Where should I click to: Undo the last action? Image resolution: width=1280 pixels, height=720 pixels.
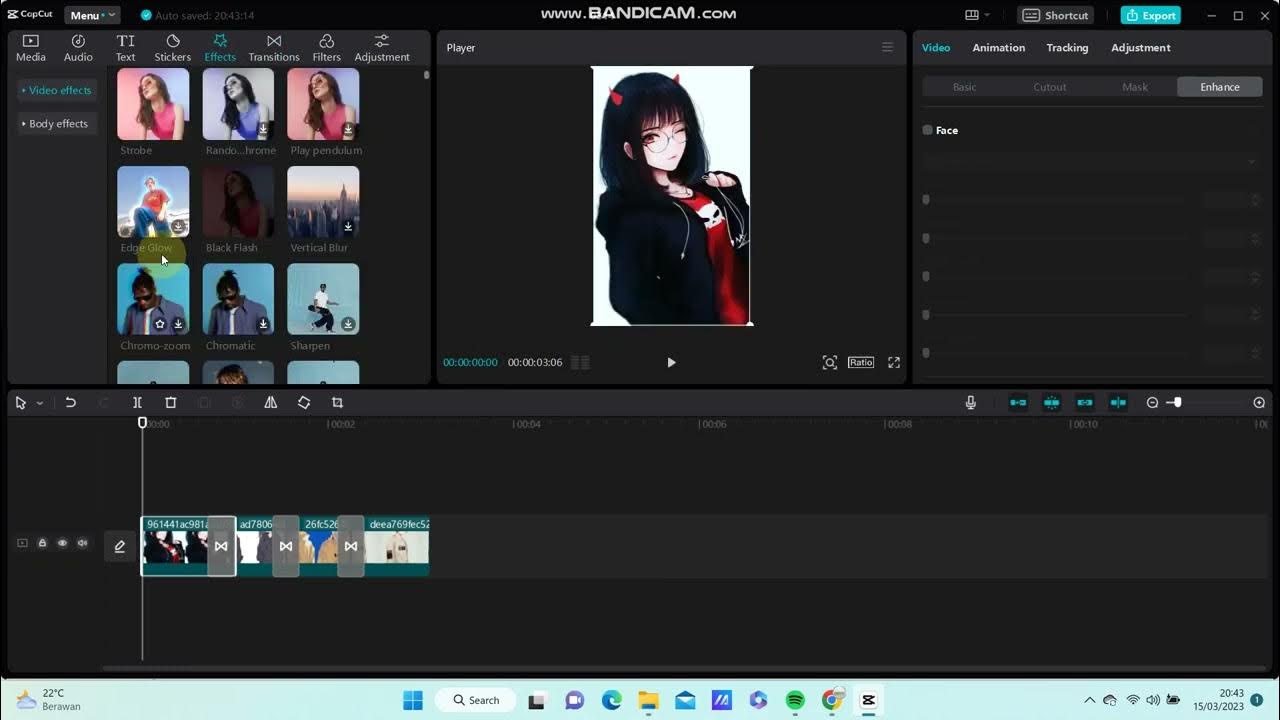70,402
